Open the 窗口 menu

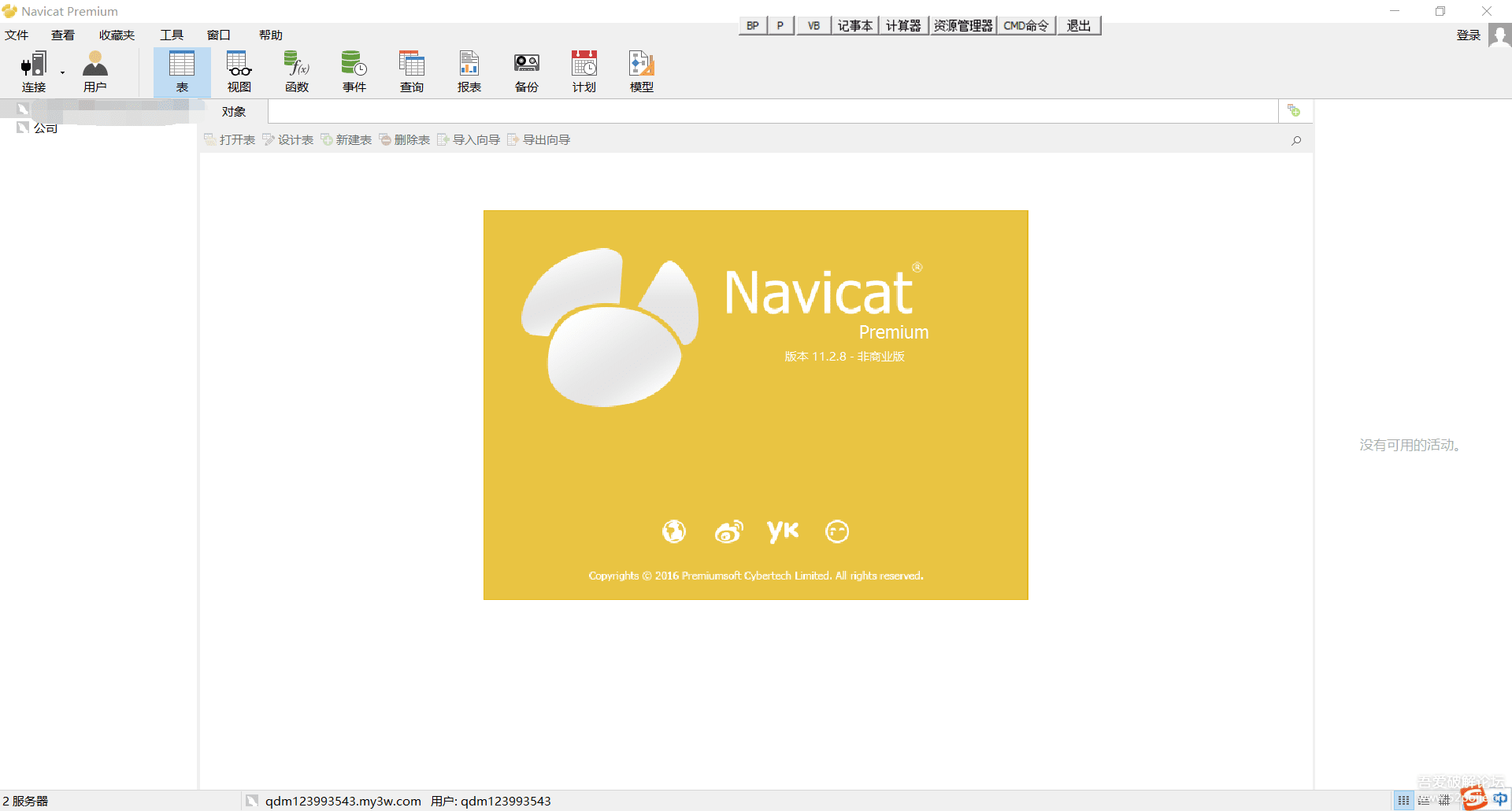219,35
